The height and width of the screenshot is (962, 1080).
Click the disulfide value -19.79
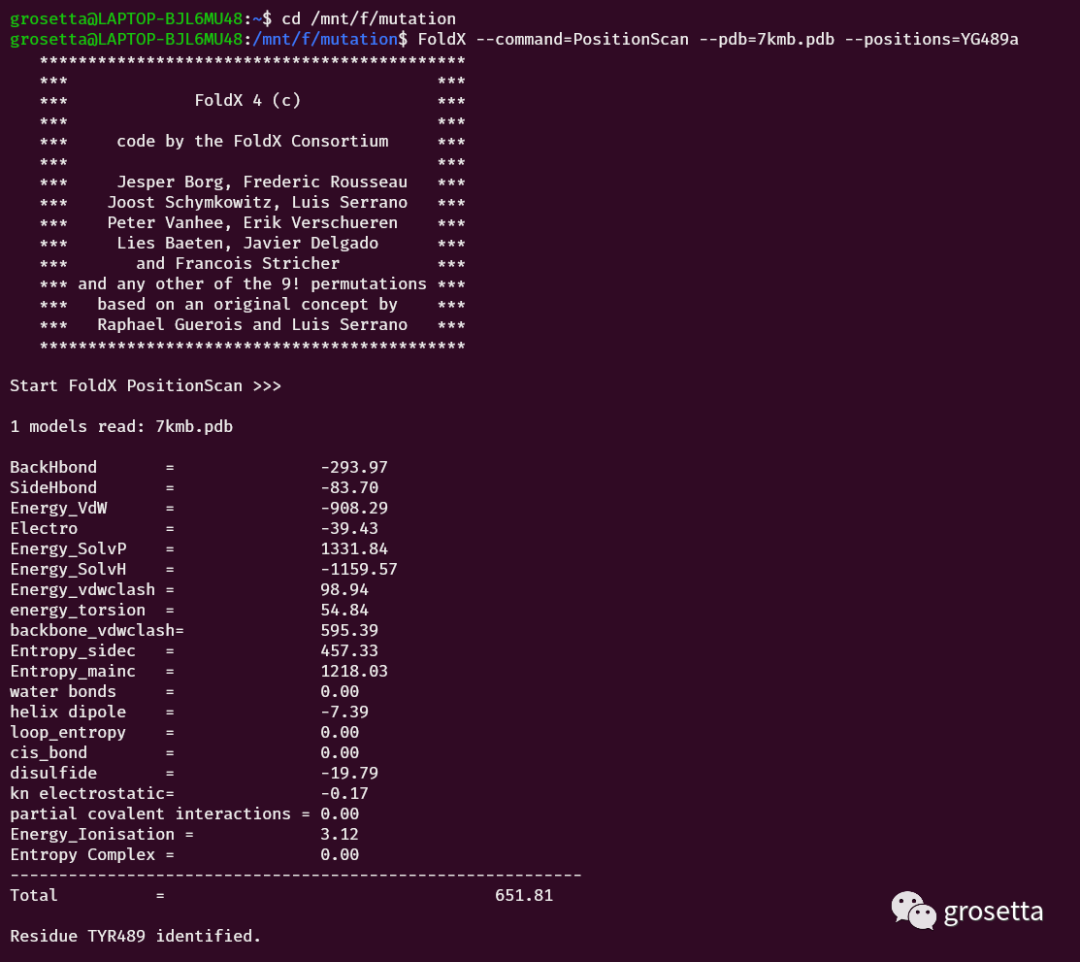(x=349, y=773)
